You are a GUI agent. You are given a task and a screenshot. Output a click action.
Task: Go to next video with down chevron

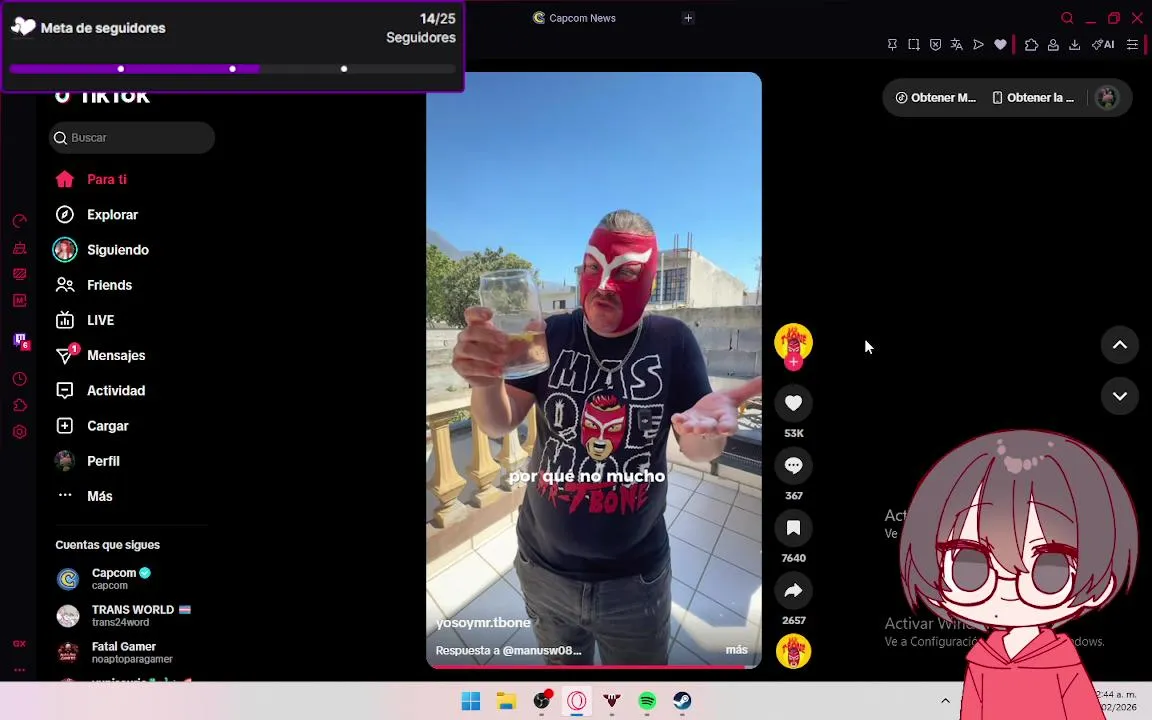[1120, 396]
